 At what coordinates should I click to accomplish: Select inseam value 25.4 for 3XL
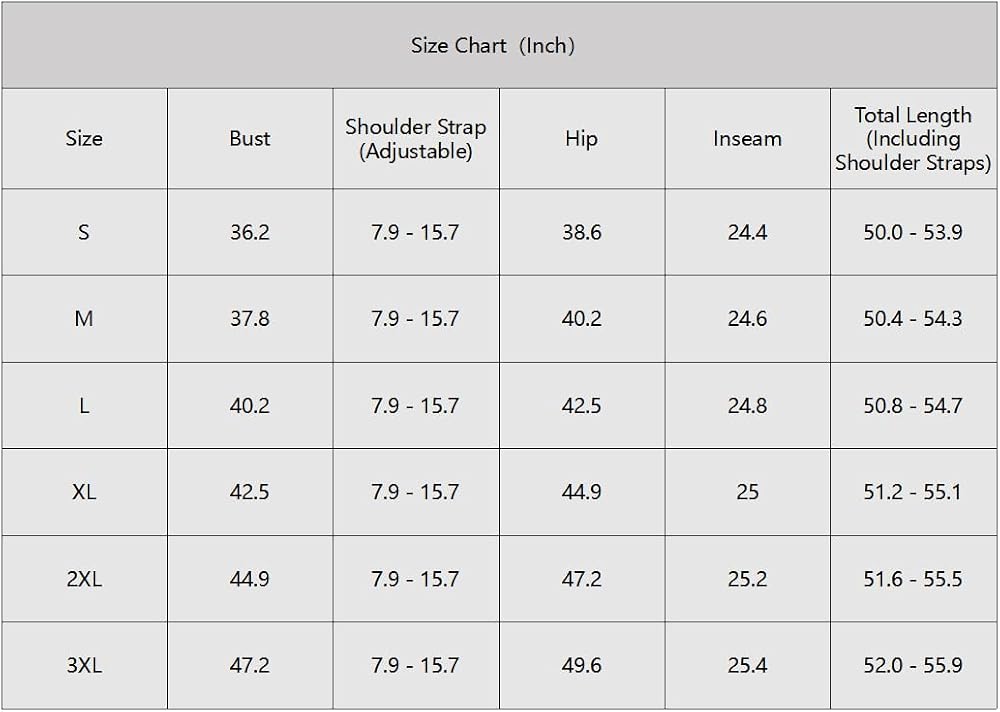[747, 665]
